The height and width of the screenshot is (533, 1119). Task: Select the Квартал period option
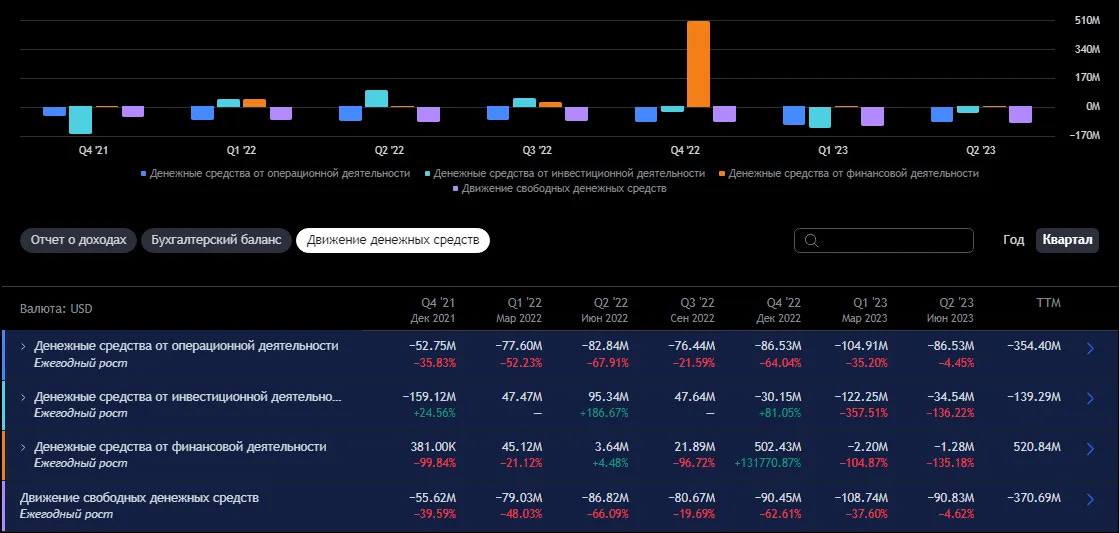1067,240
